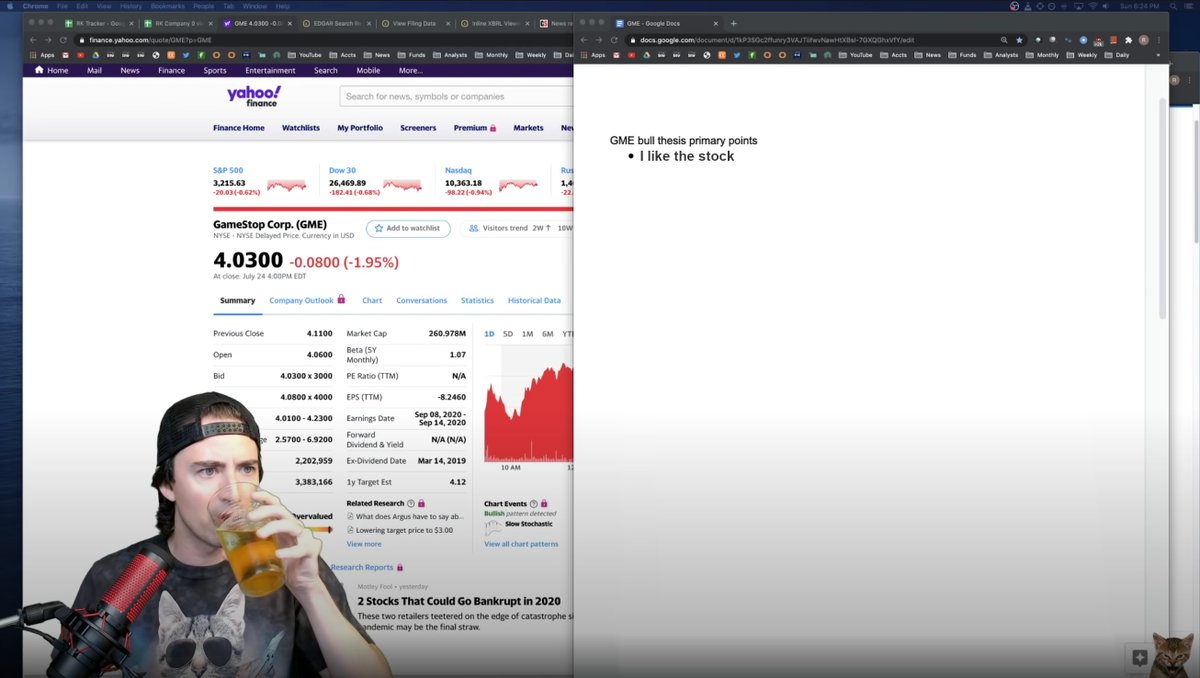Click the Yahoo Finance search field
1200x678 pixels.
[457, 96]
